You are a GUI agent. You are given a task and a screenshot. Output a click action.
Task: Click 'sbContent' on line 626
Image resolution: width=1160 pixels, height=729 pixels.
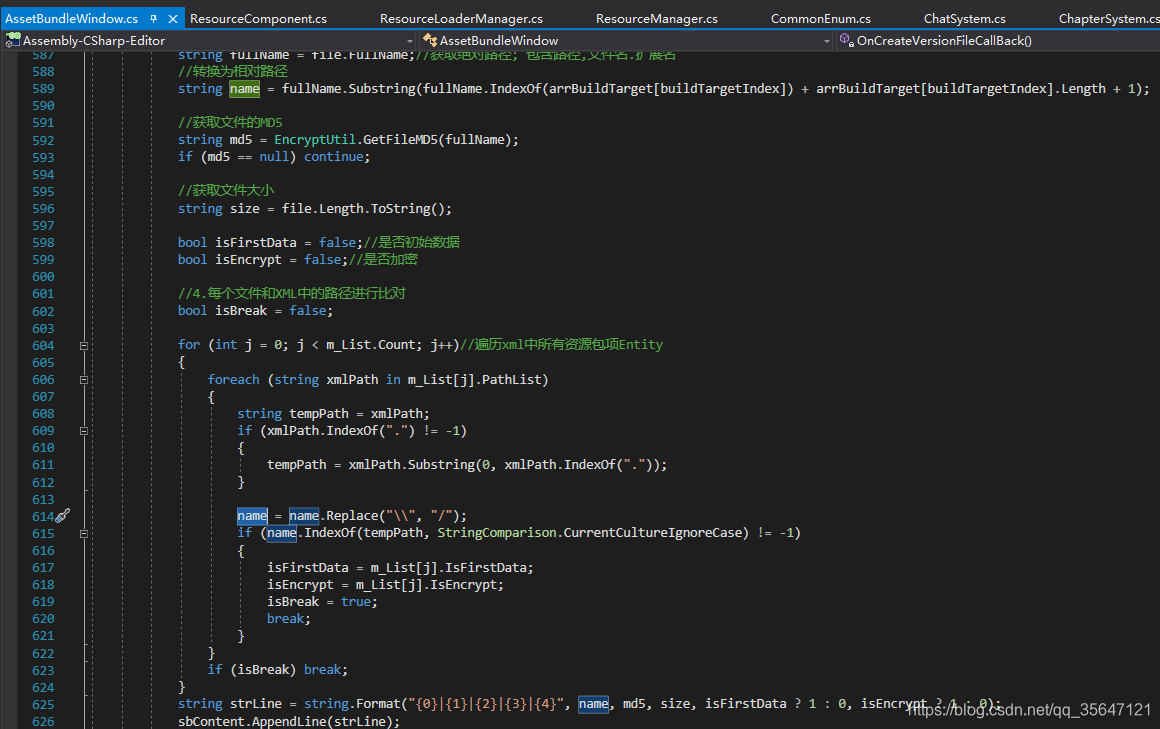pyautogui.click(x=211, y=722)
